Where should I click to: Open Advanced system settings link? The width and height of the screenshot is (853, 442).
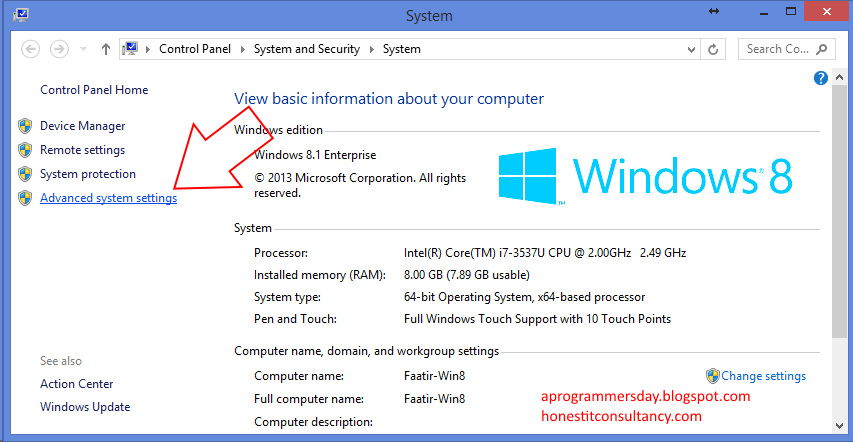click(109, 198)
